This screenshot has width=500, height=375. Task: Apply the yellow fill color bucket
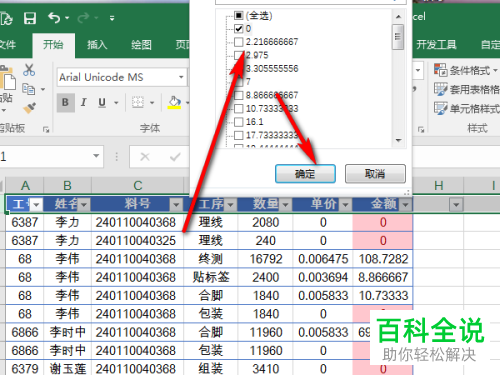[174, 102]
